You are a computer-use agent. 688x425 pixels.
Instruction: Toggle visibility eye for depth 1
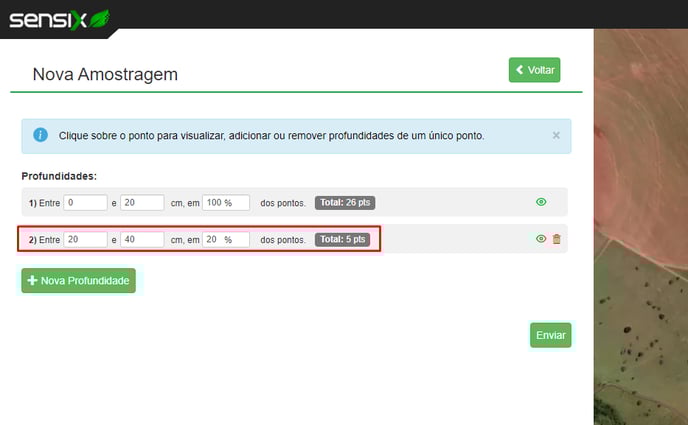tap(541, 202)
